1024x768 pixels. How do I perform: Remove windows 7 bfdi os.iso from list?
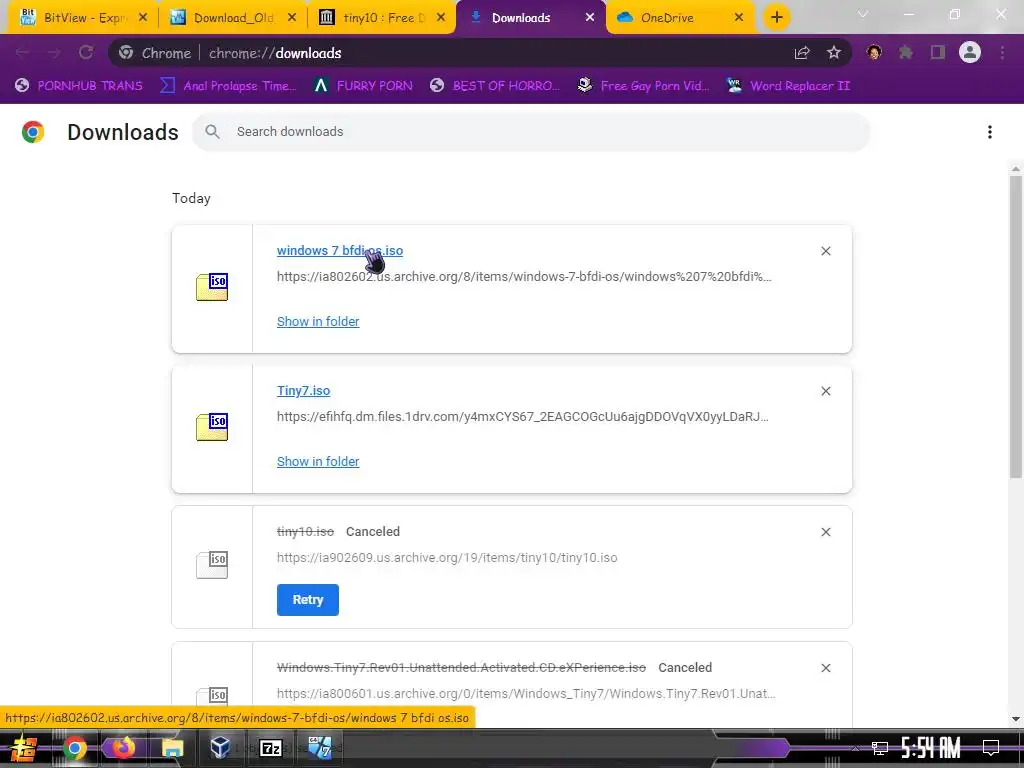coord(825,251)
